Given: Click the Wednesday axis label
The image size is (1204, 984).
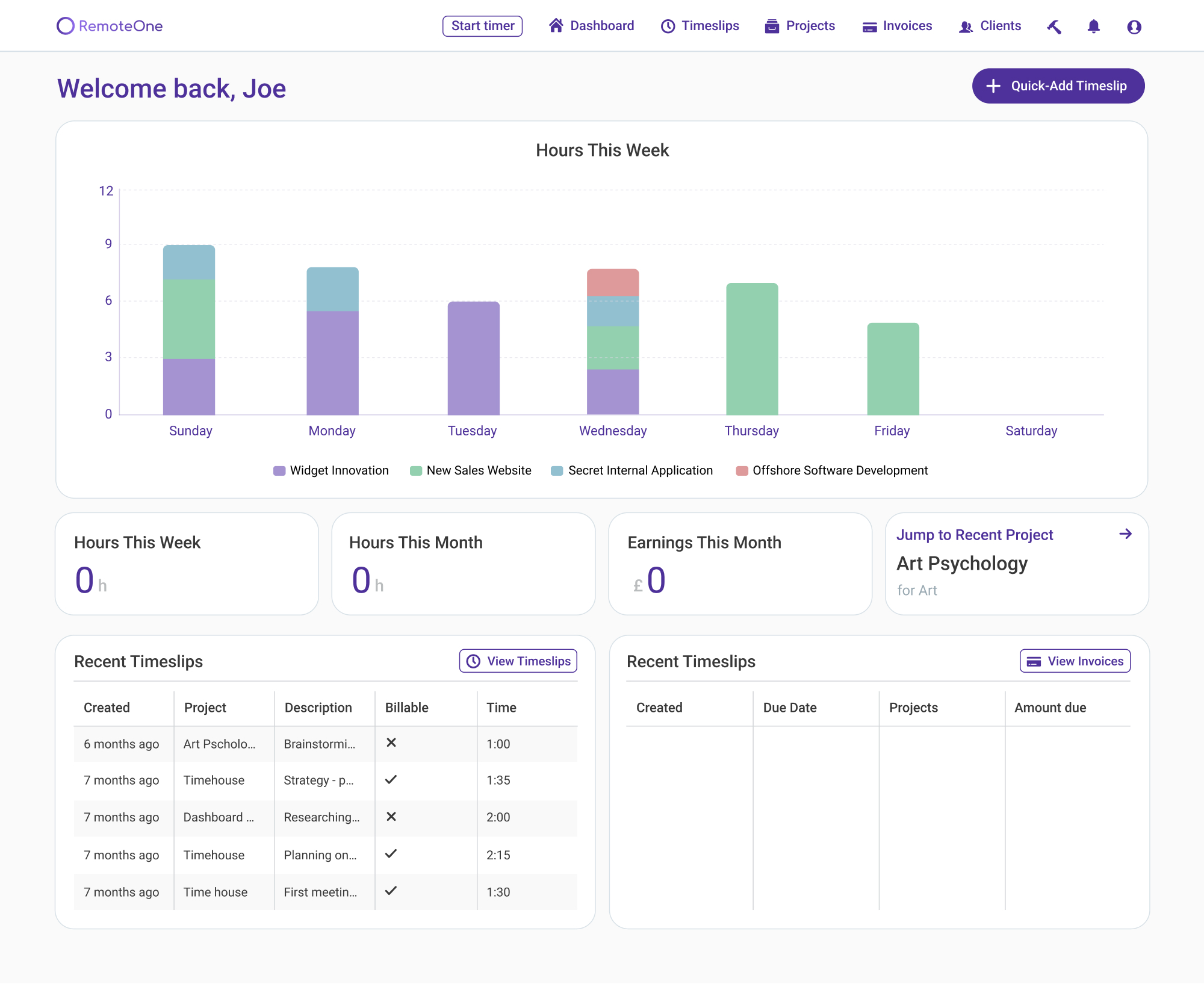Looking at the screenshot, I should 613,431.
